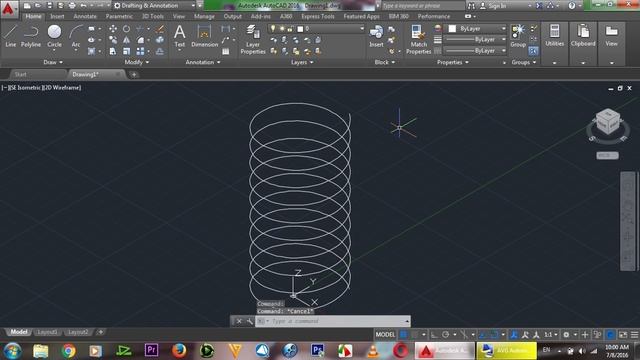Toggle MODEL space button in status bar
The image size is (640, 360).
[385, 335]
